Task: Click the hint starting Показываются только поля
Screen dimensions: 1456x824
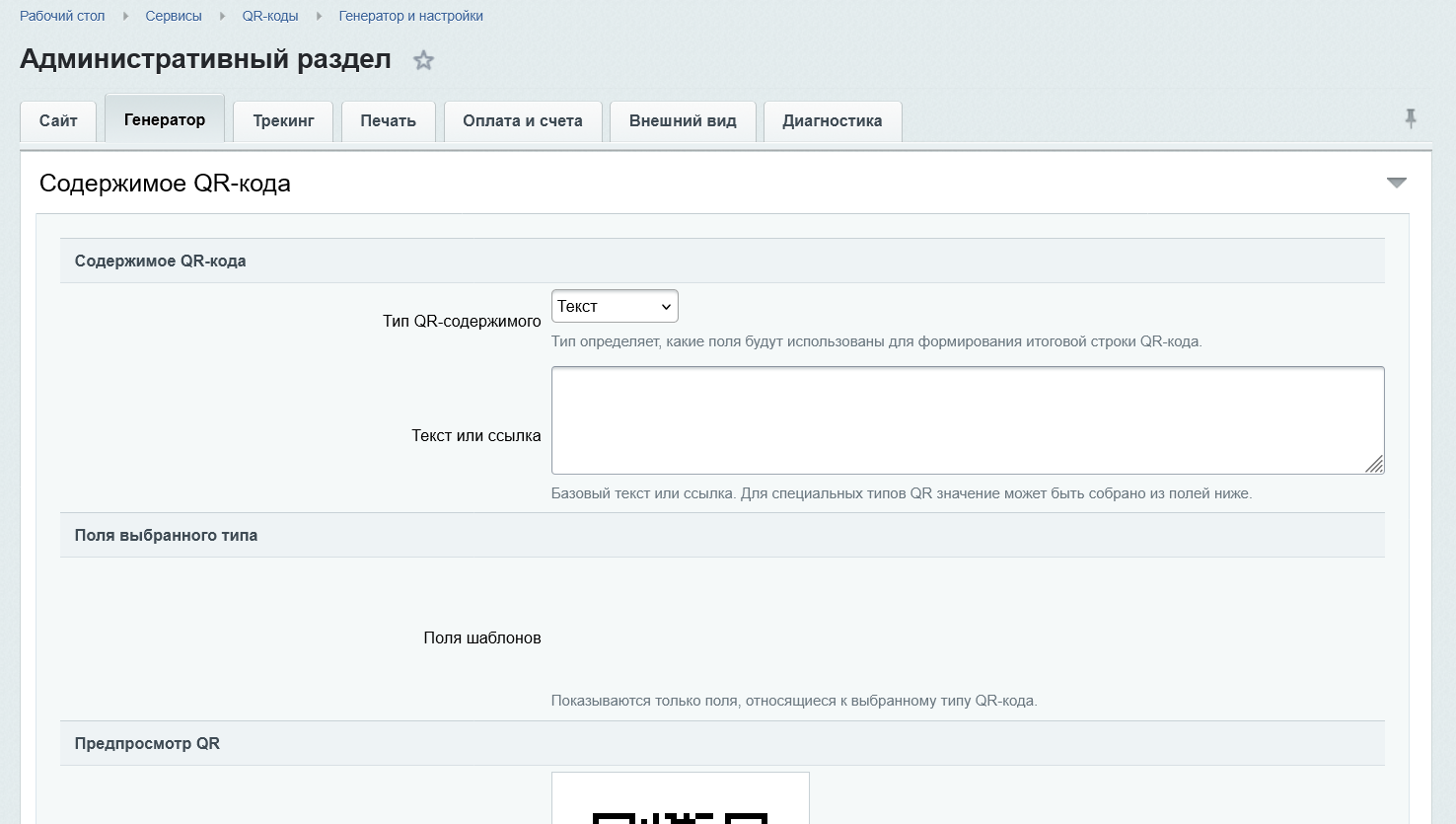Action: point(794,701)
